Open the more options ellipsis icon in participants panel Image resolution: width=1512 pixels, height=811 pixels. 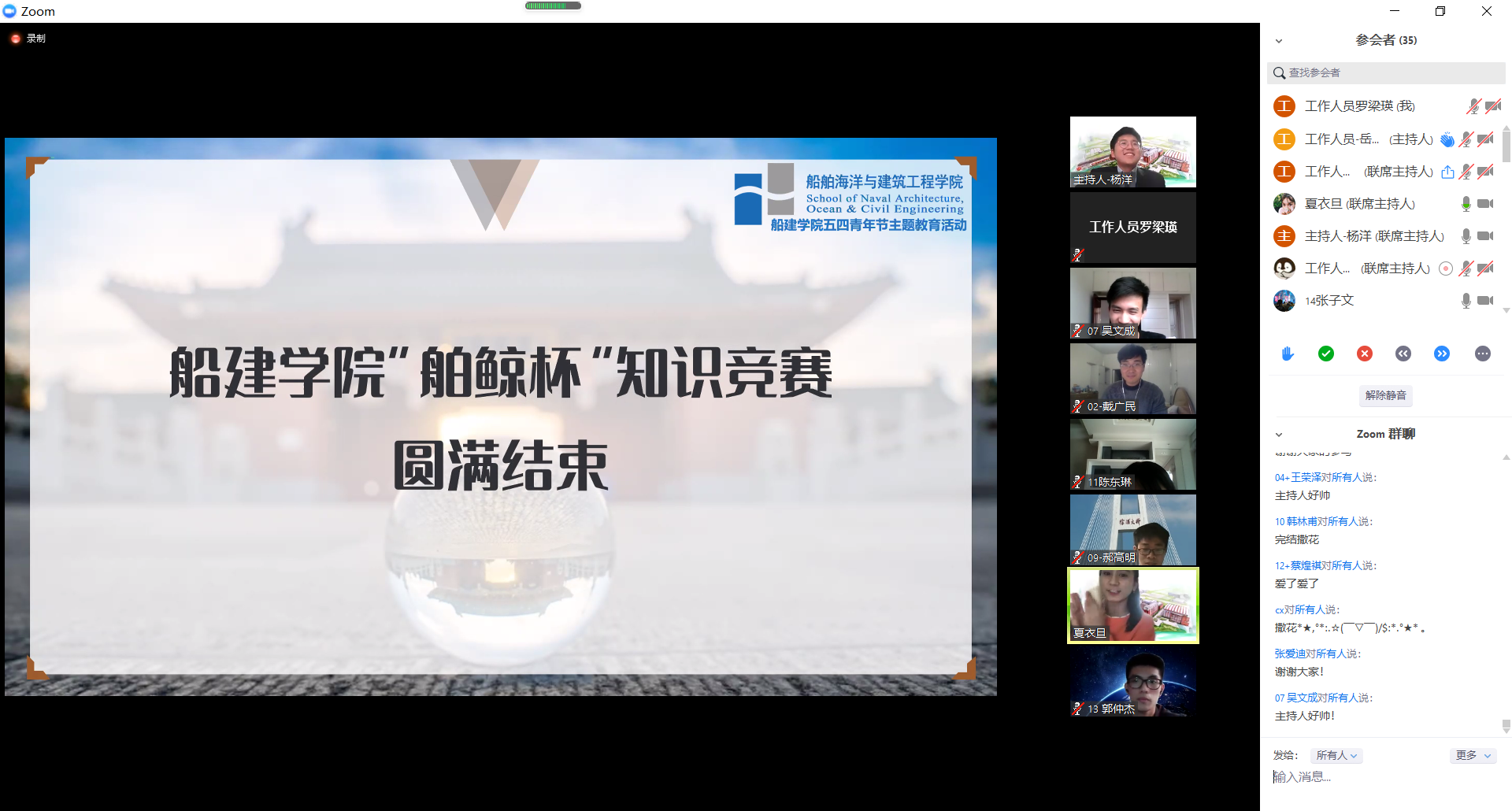pyautogui.click(x=1483, y=354)
